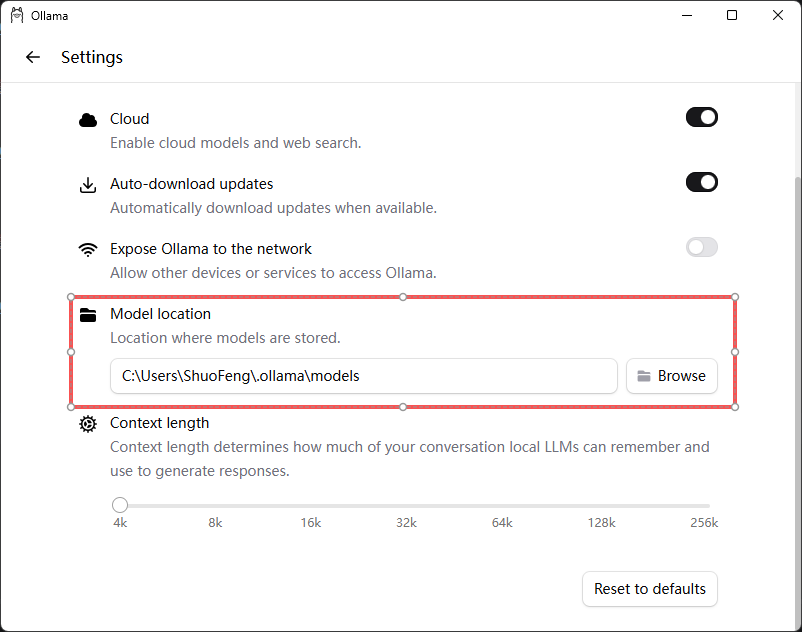Disable the Auto-download updates switch
The image size is (802, 632).
pyautogui.click(x=702, y=182)
